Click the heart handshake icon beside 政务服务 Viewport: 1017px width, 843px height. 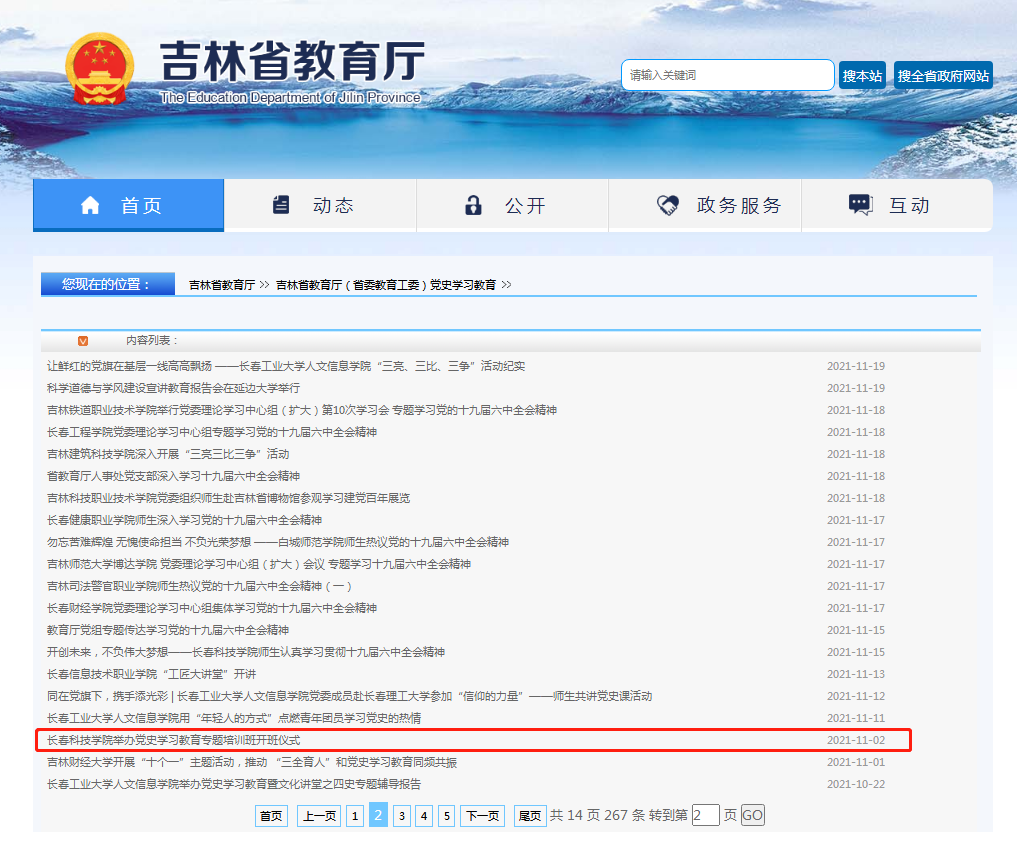pos(667,206)
